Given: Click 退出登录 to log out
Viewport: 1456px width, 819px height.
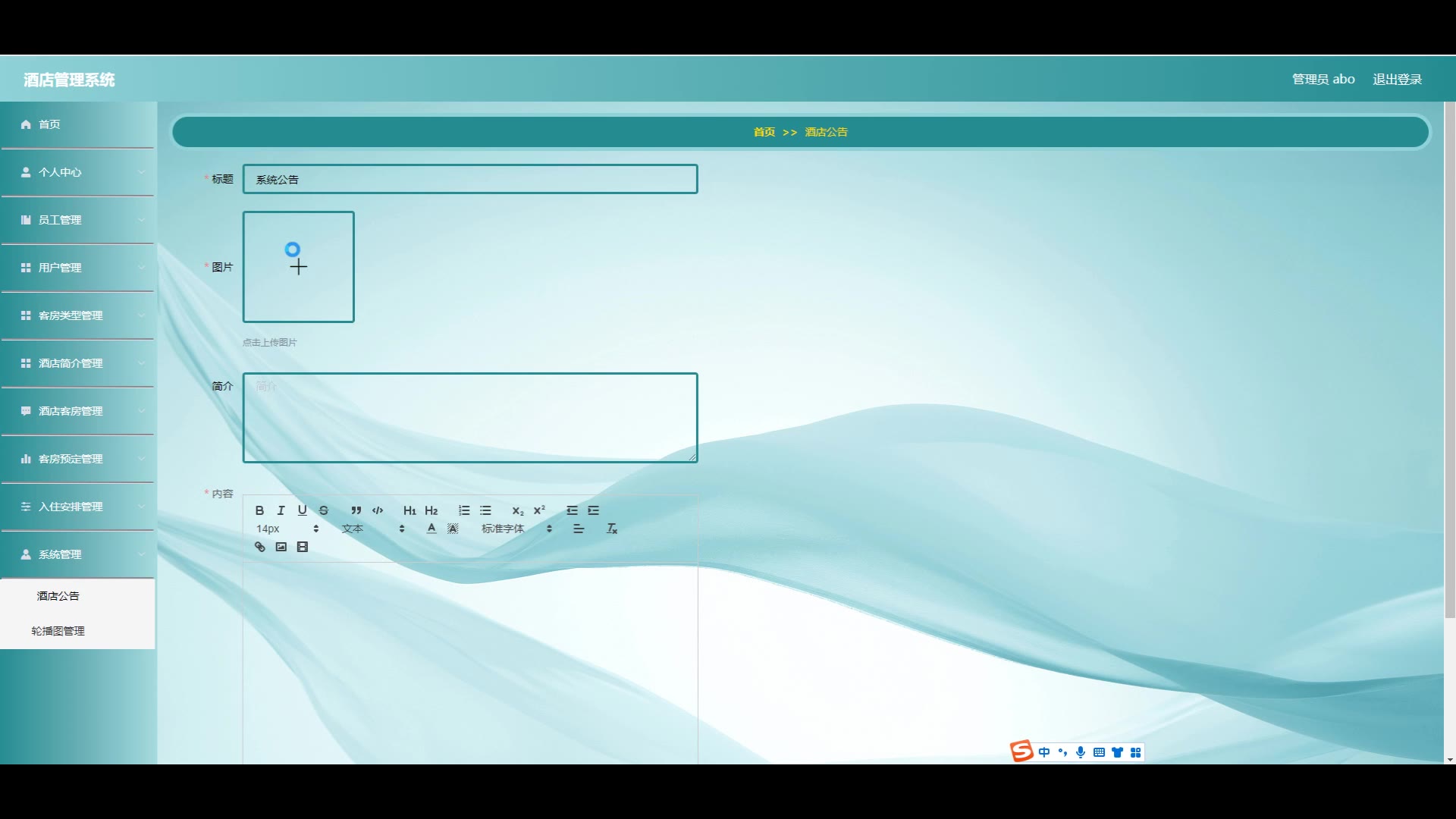Looking at the screenshot, I should (1397, 79).
